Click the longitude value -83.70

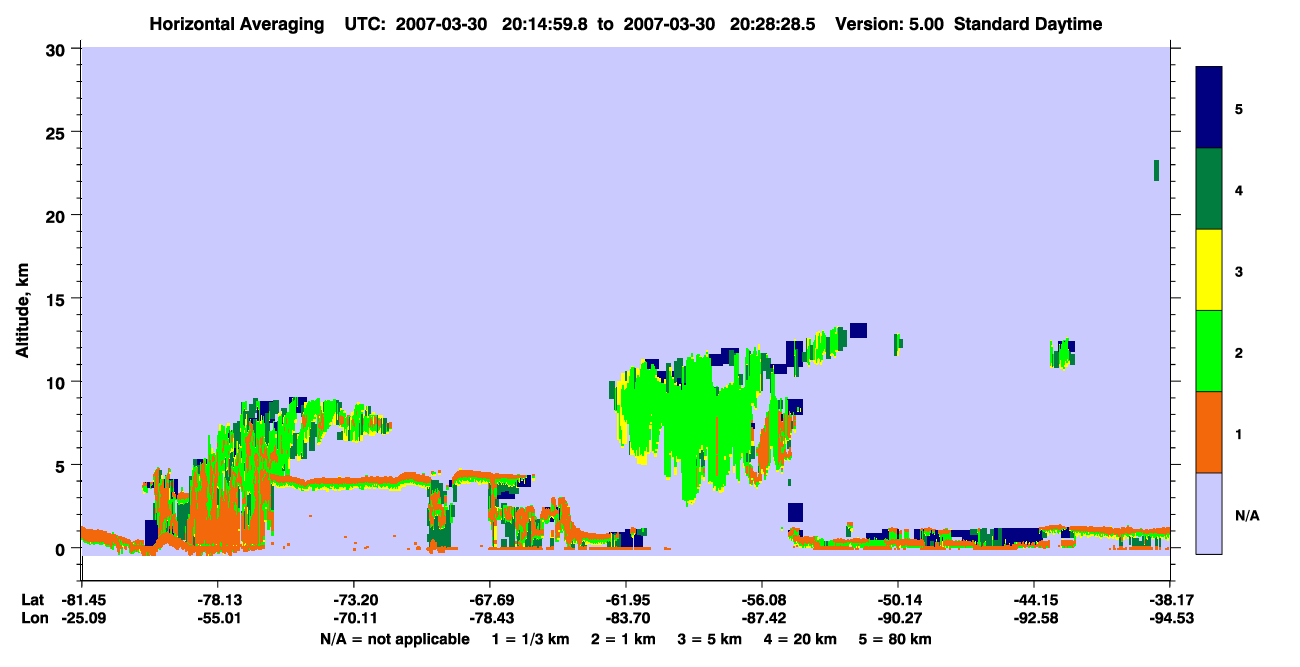(x=626, y=619)
